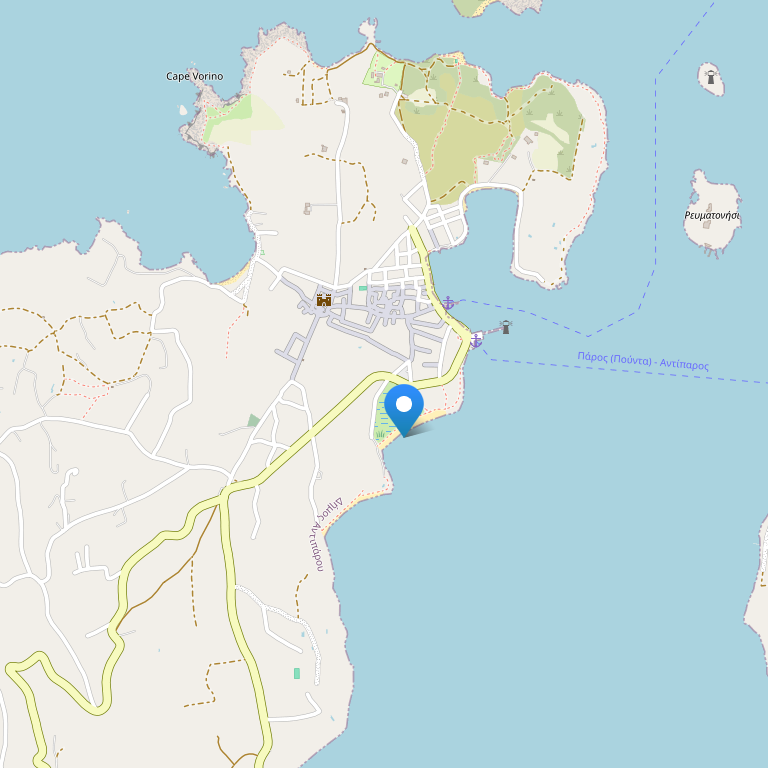Click the lighthouse on the small northeast islet
The width and height of the screenshot is (768, 768).
point(711,77)
